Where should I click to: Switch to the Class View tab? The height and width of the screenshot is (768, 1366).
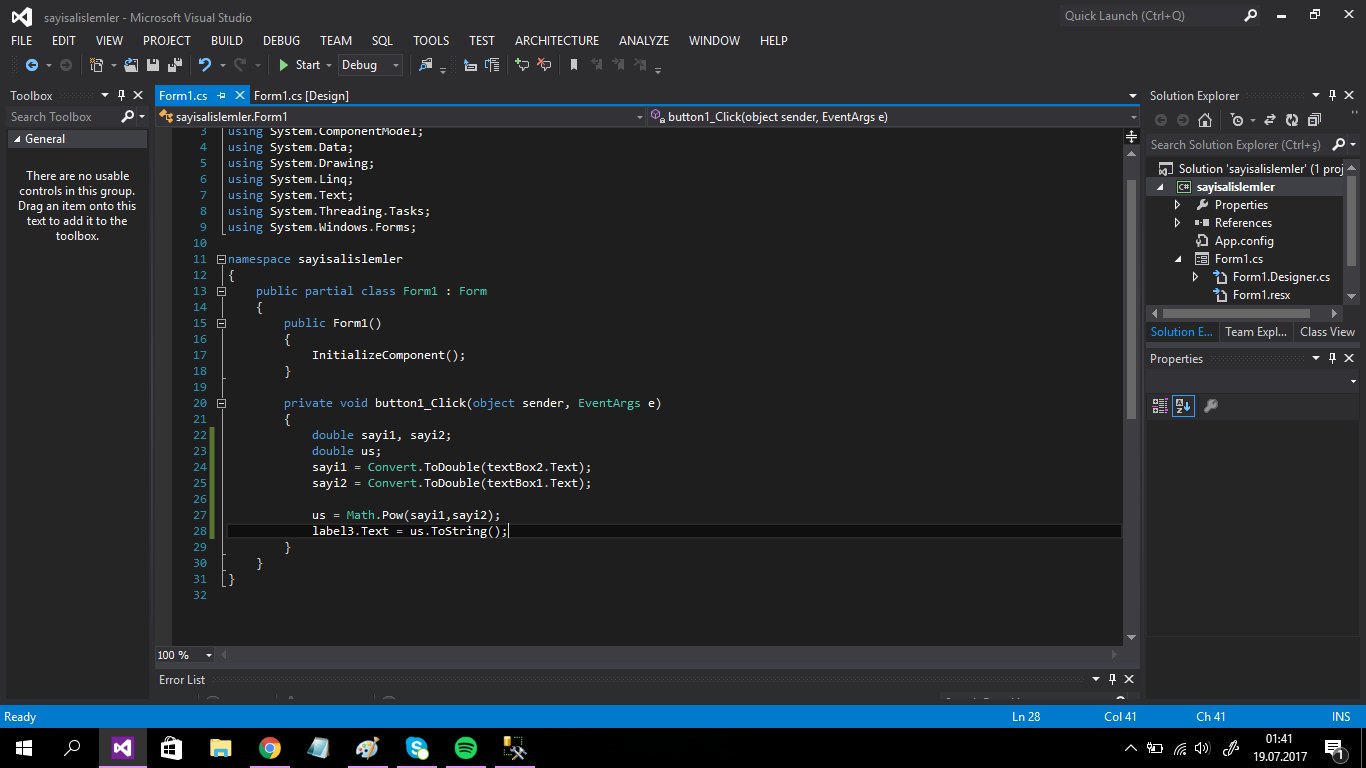point(1327,332)
